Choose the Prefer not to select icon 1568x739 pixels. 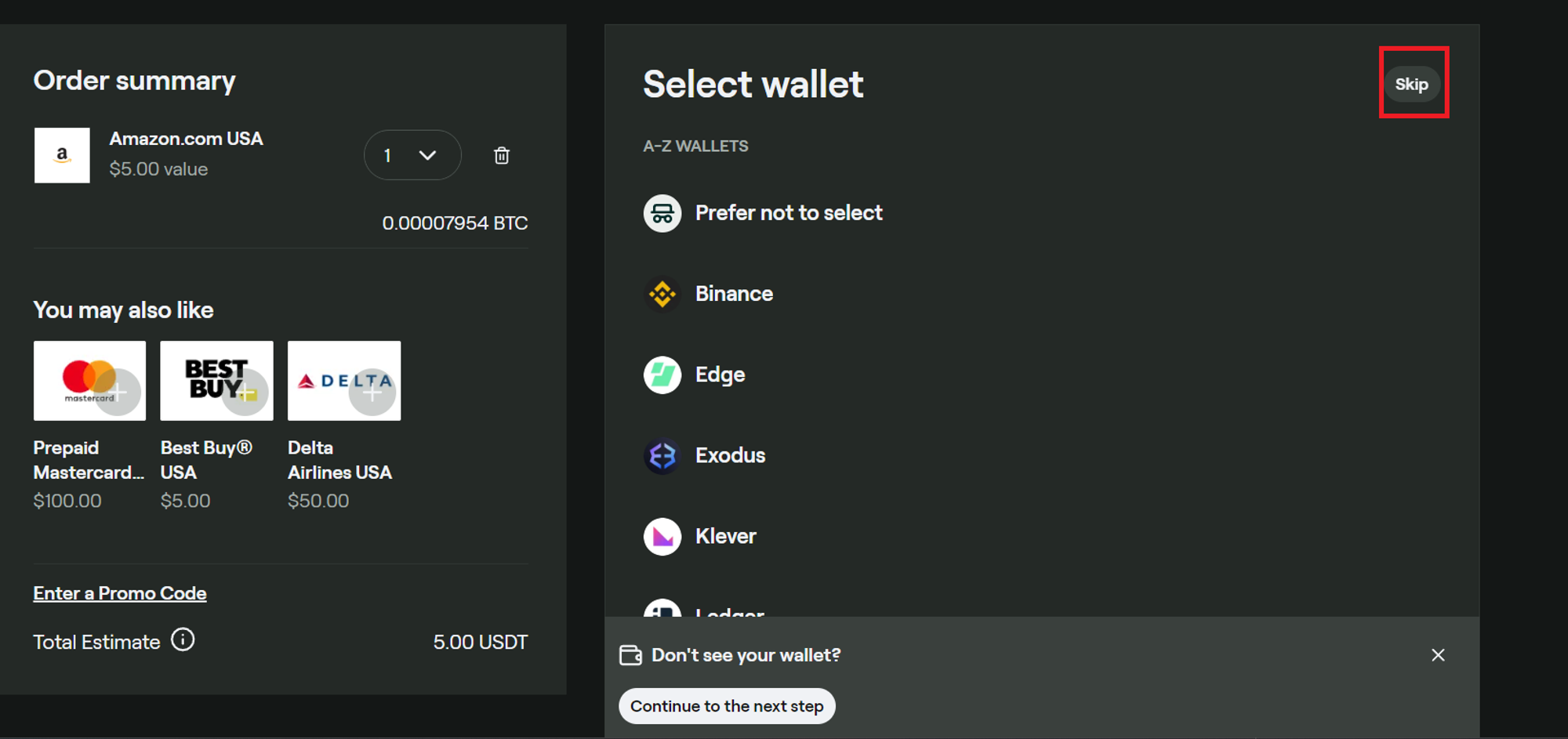point(662,213)
